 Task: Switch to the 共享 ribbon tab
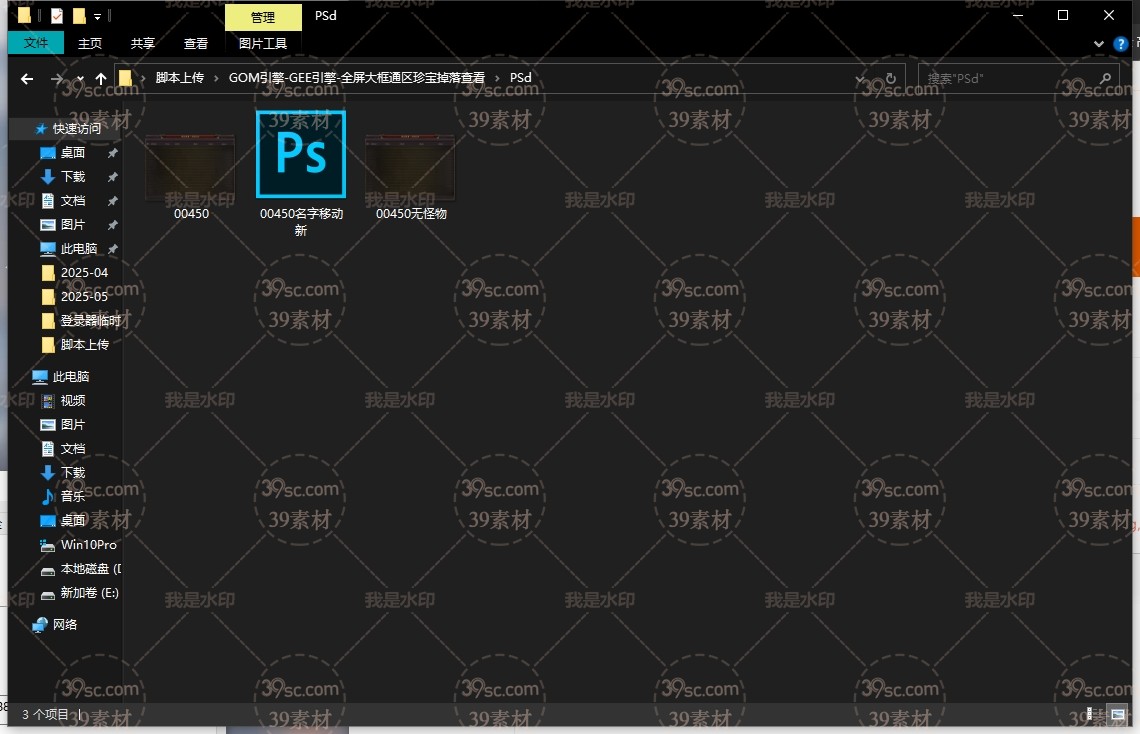142,44
